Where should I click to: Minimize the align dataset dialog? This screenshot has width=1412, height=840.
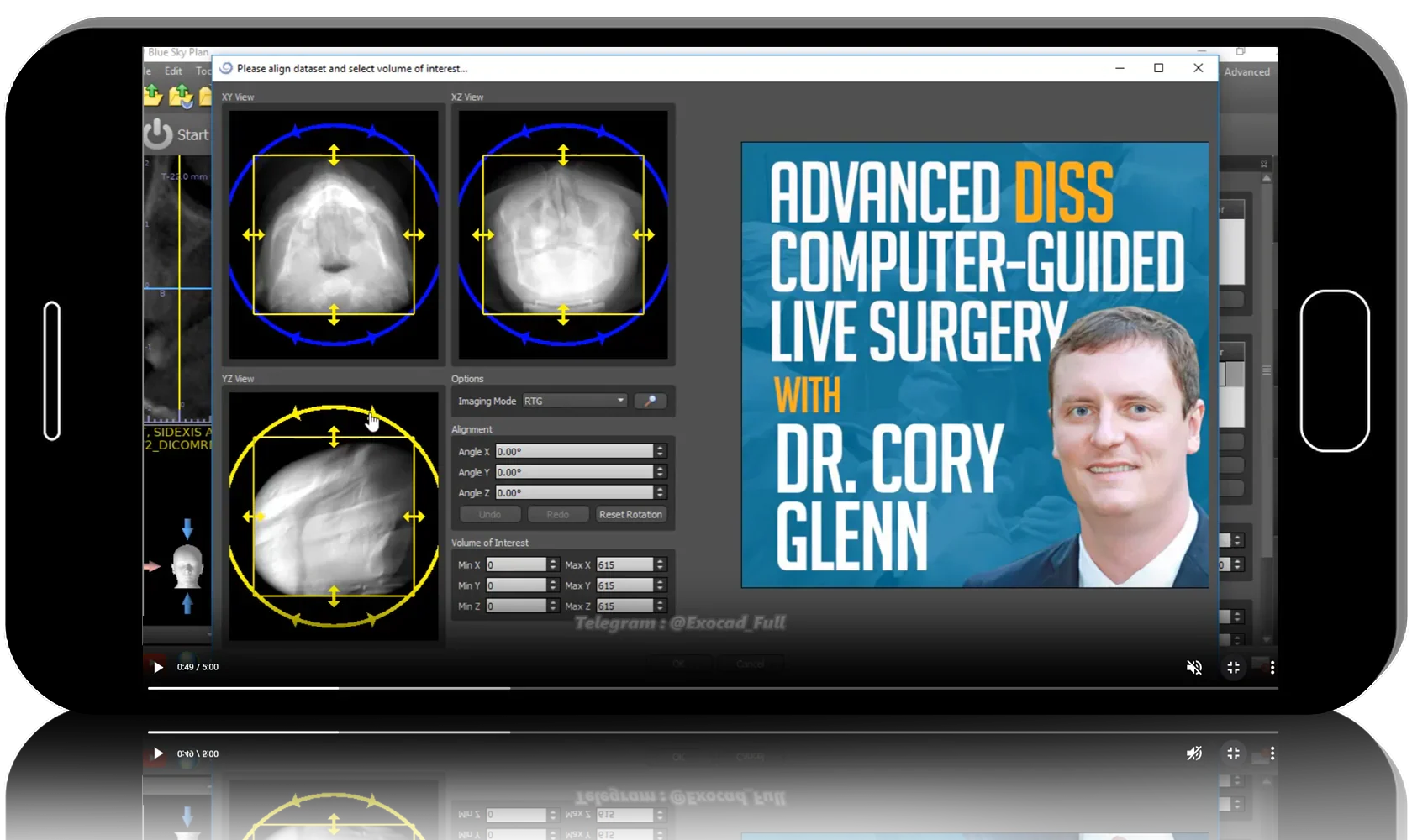[1120, 68]
